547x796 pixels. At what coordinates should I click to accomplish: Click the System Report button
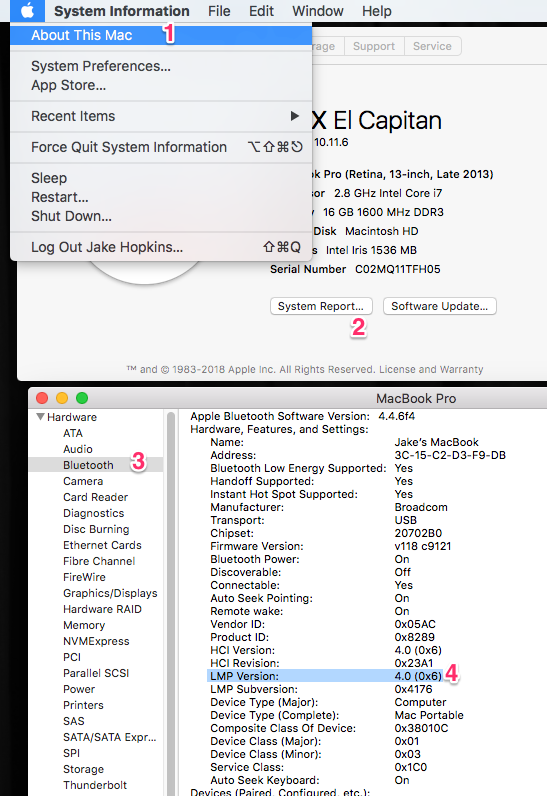[321, 306]
